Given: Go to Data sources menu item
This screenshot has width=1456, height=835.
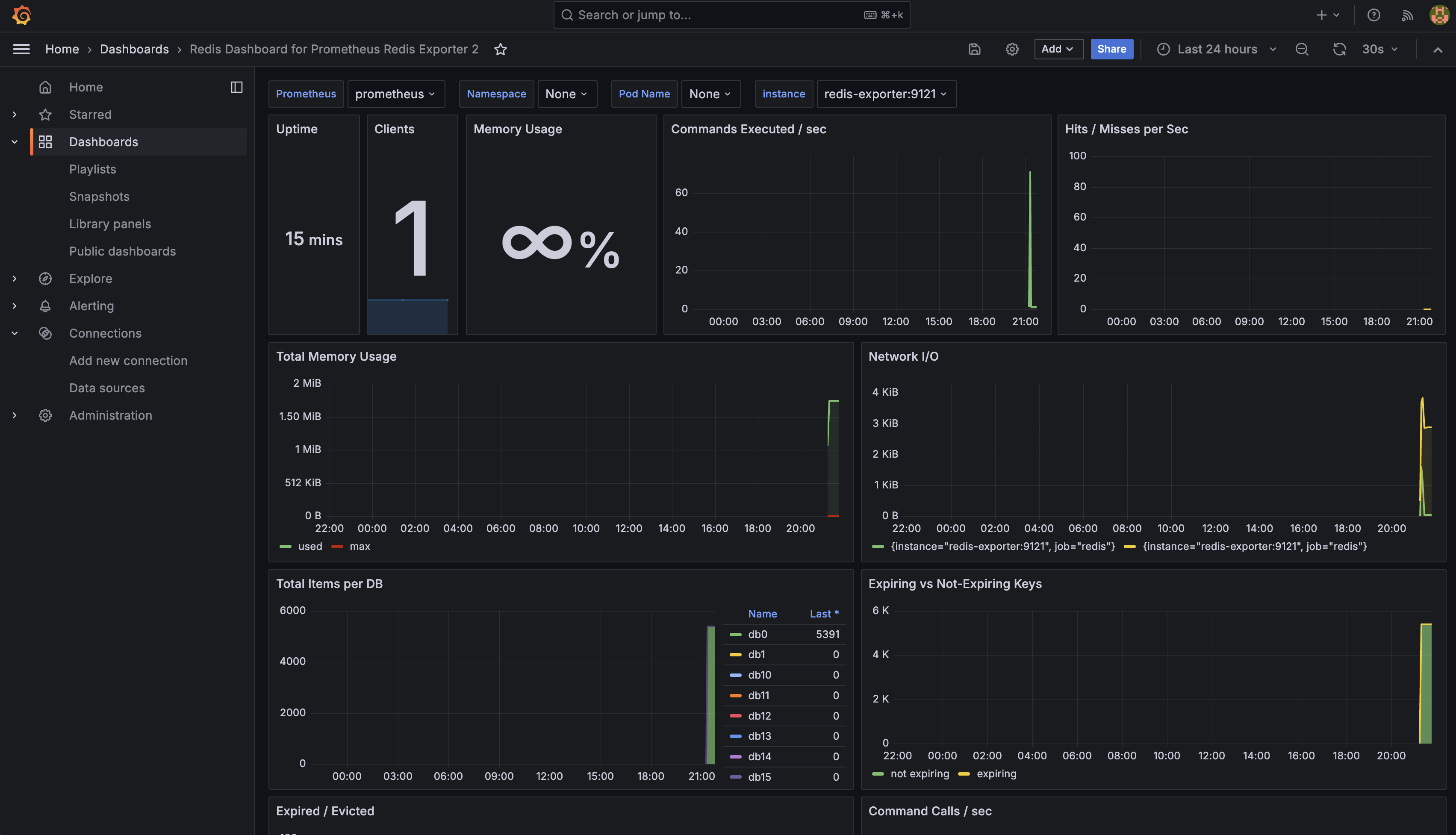Looking at the screenshot, I should point(107,388).
